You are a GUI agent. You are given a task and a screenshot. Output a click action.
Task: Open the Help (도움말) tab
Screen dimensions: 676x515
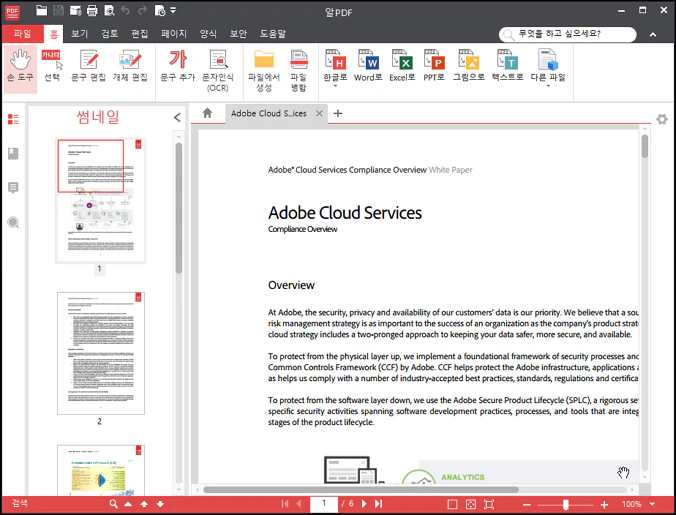tap(272, 34)
